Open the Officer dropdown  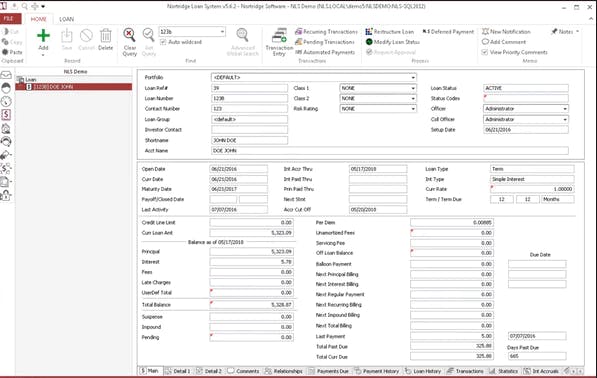[565, 109]
